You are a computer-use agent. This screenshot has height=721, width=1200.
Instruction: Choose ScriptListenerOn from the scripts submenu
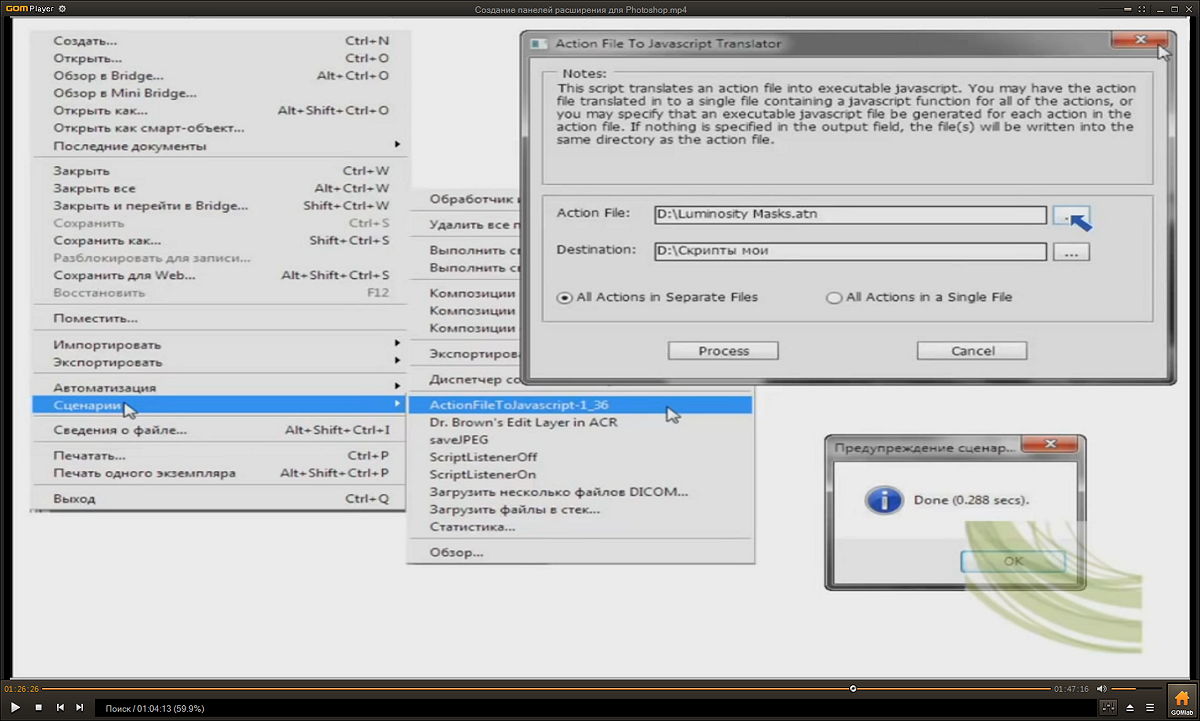(482, 474)
